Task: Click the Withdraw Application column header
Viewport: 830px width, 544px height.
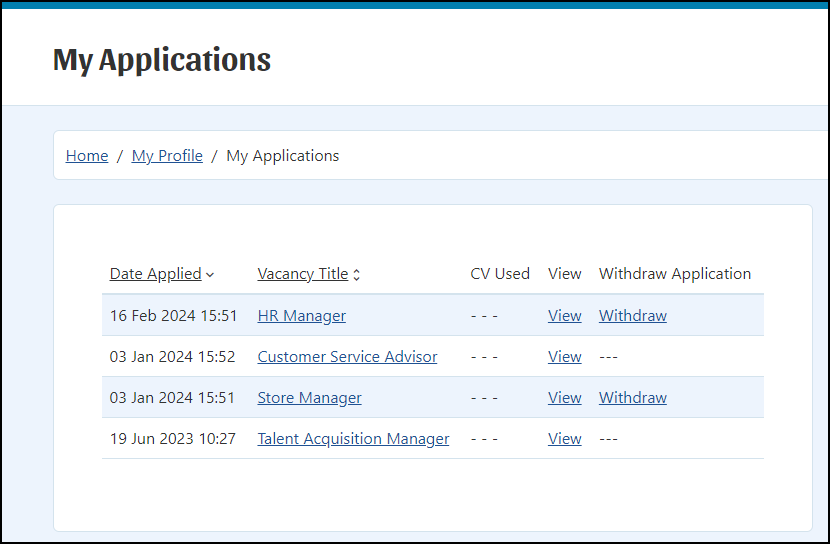Action: pyautogui.click(x=675, y=274)
